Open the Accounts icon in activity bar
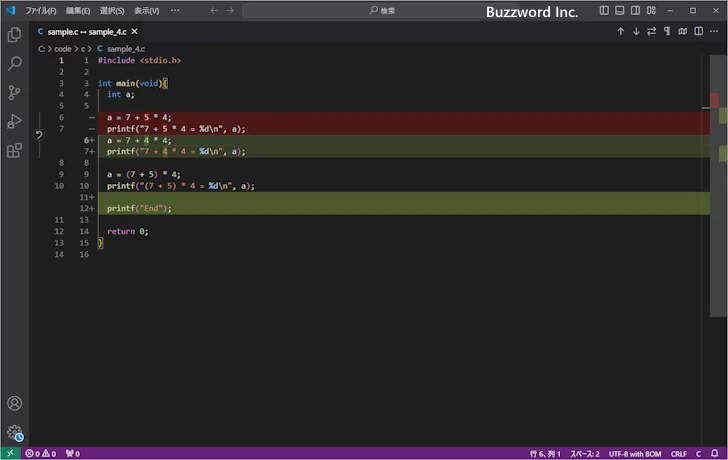 [x=14, y=404]
